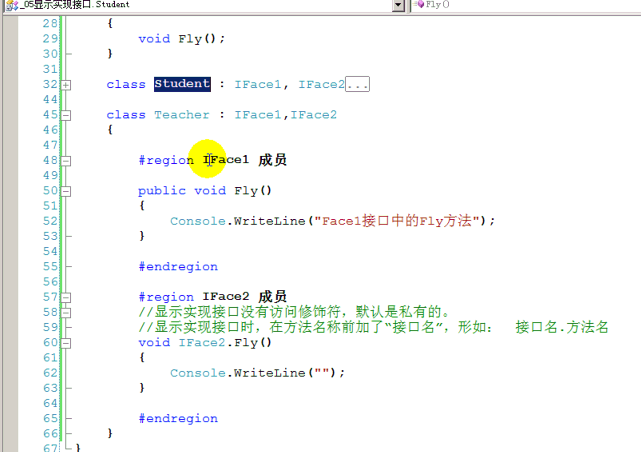Expand the collapsed Student class at line 32

pyautogui.click(x=66, y=85)
